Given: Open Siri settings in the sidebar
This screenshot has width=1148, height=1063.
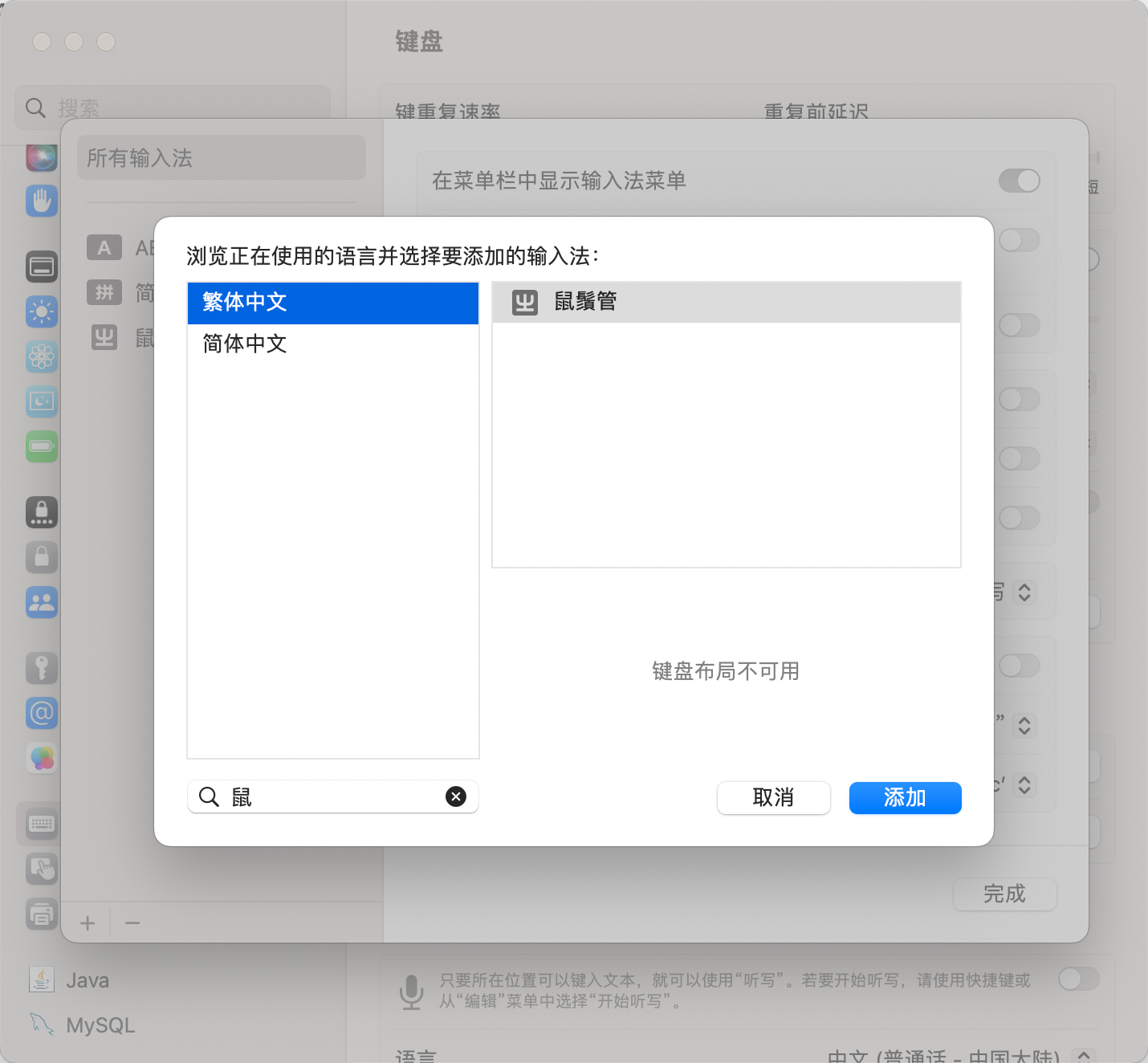Looking at the screenshot, I should tap(42, 157).
